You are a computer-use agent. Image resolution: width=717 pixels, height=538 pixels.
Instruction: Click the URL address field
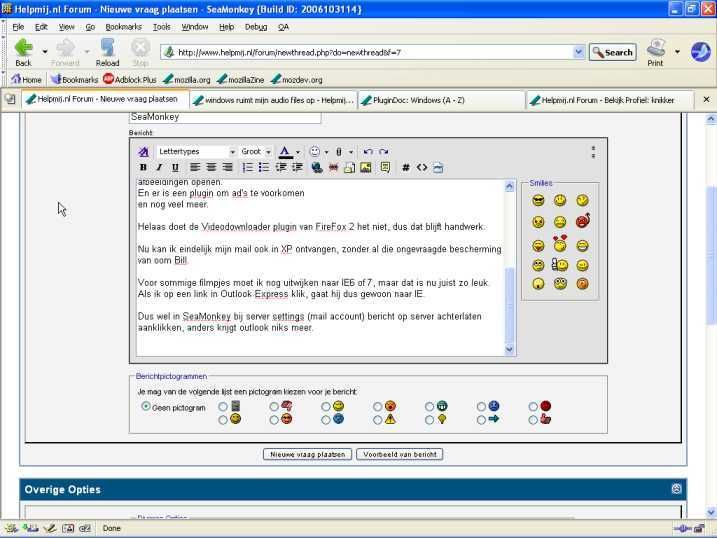[x=373, y=52]
